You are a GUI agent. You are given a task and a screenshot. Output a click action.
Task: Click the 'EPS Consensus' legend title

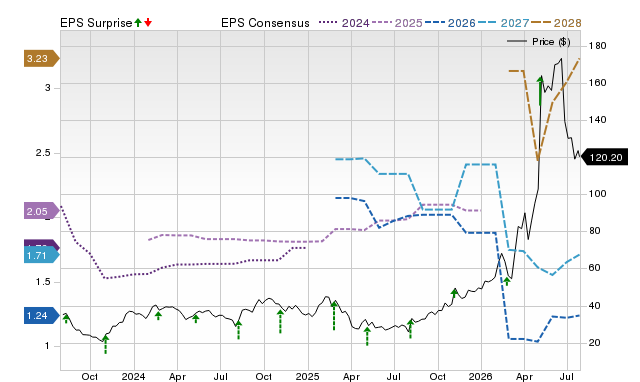click(x=265, y=23)
